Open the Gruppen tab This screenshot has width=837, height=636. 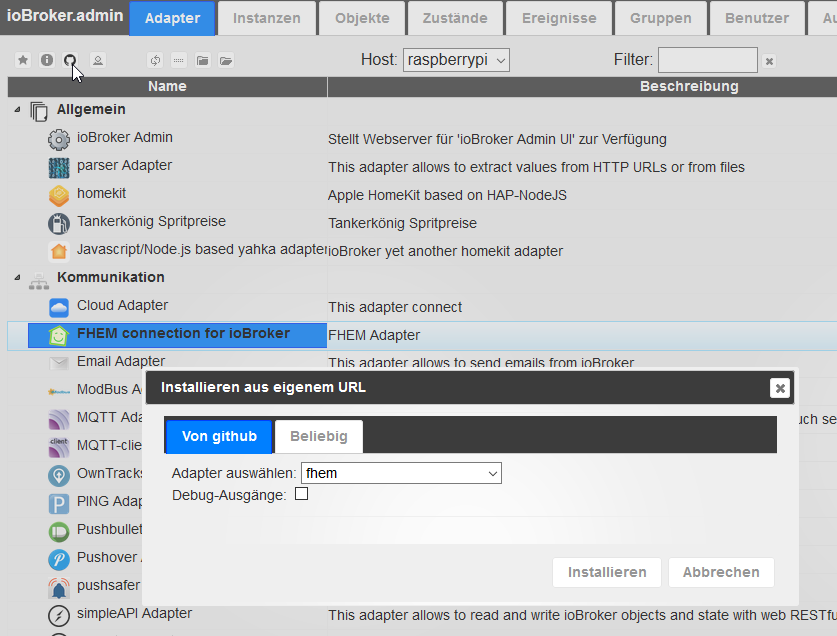(x=660, y=18)
